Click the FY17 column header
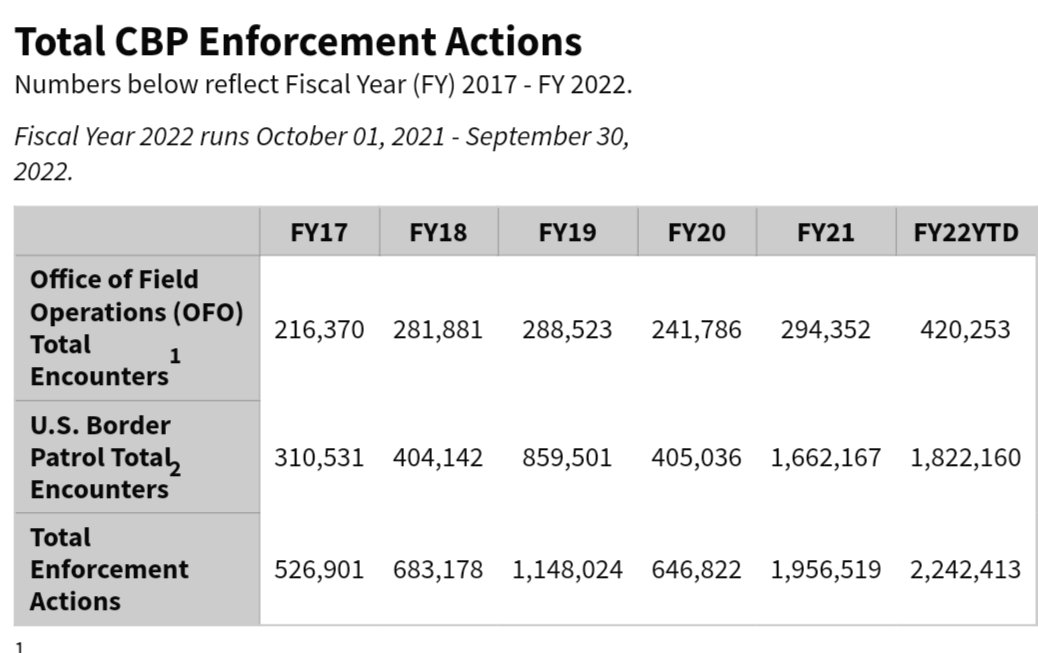Viewport: 1038px width, 653px height. click(319, 233)
